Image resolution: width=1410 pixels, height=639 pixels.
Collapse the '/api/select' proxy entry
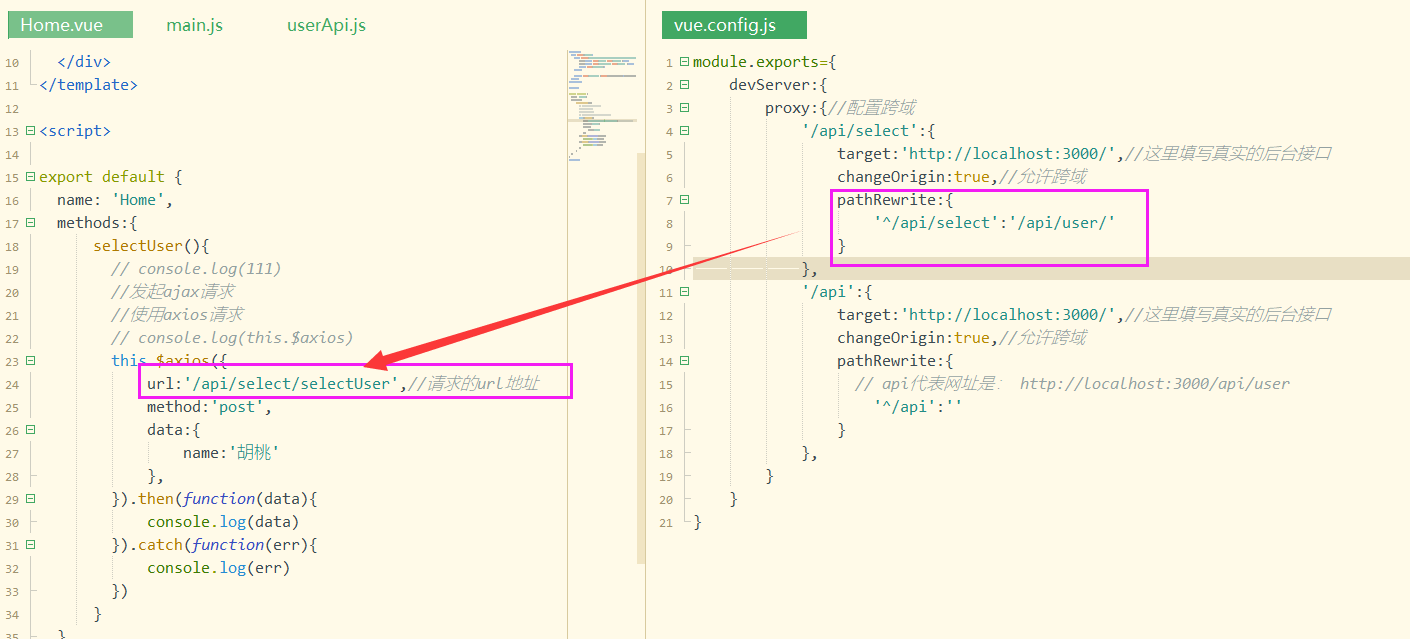click(684, 130)
